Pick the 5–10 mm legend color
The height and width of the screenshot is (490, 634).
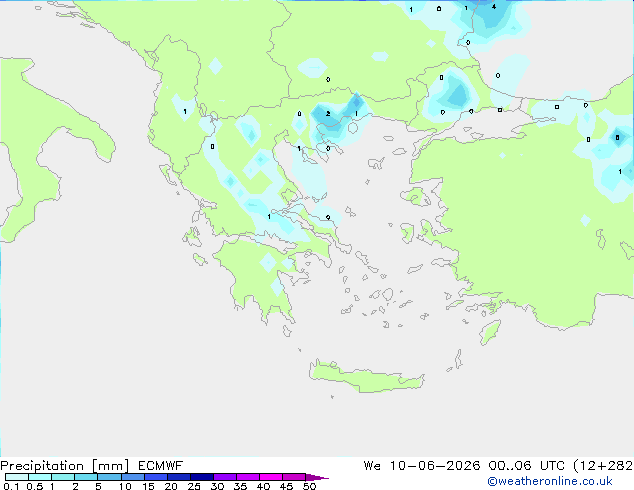(x=109, y=477)
